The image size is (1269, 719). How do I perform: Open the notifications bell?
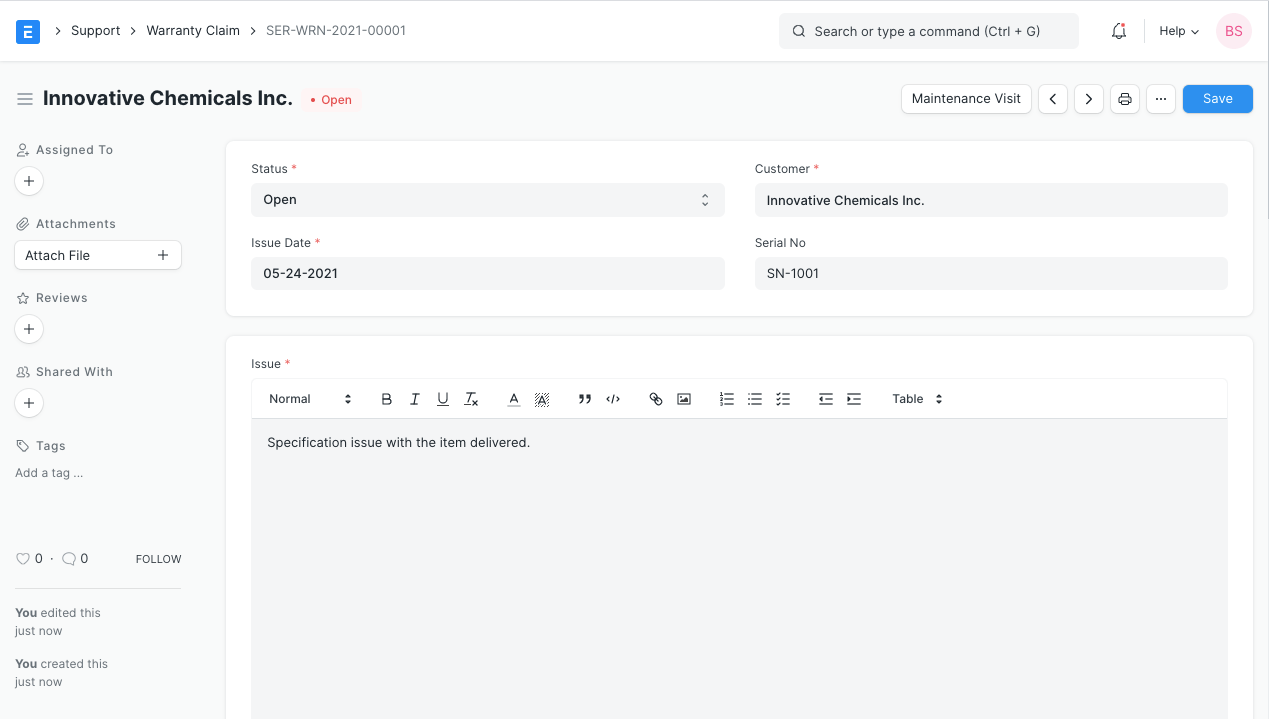tap(1119, 31)
